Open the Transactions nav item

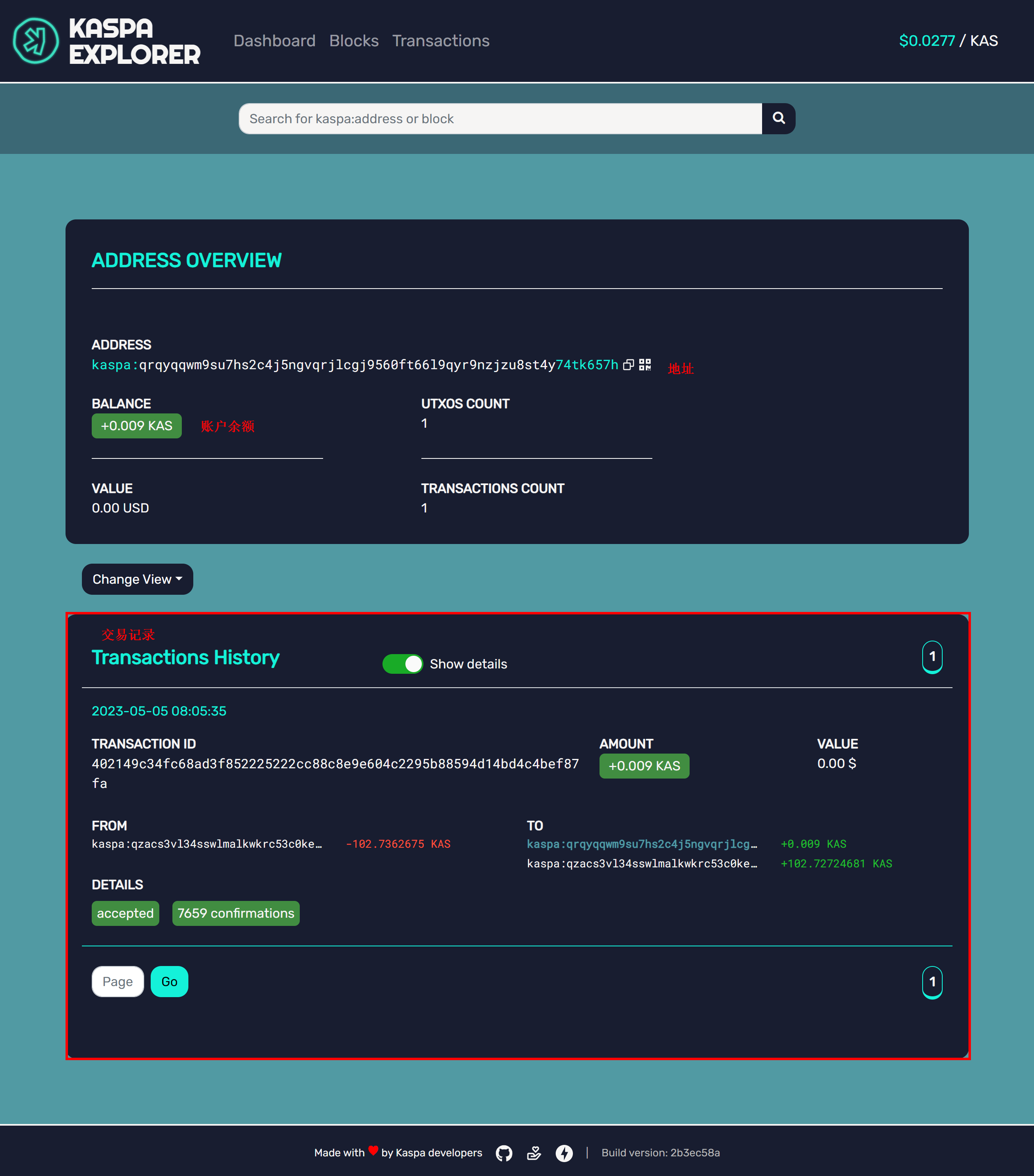(x=441, y=41)
